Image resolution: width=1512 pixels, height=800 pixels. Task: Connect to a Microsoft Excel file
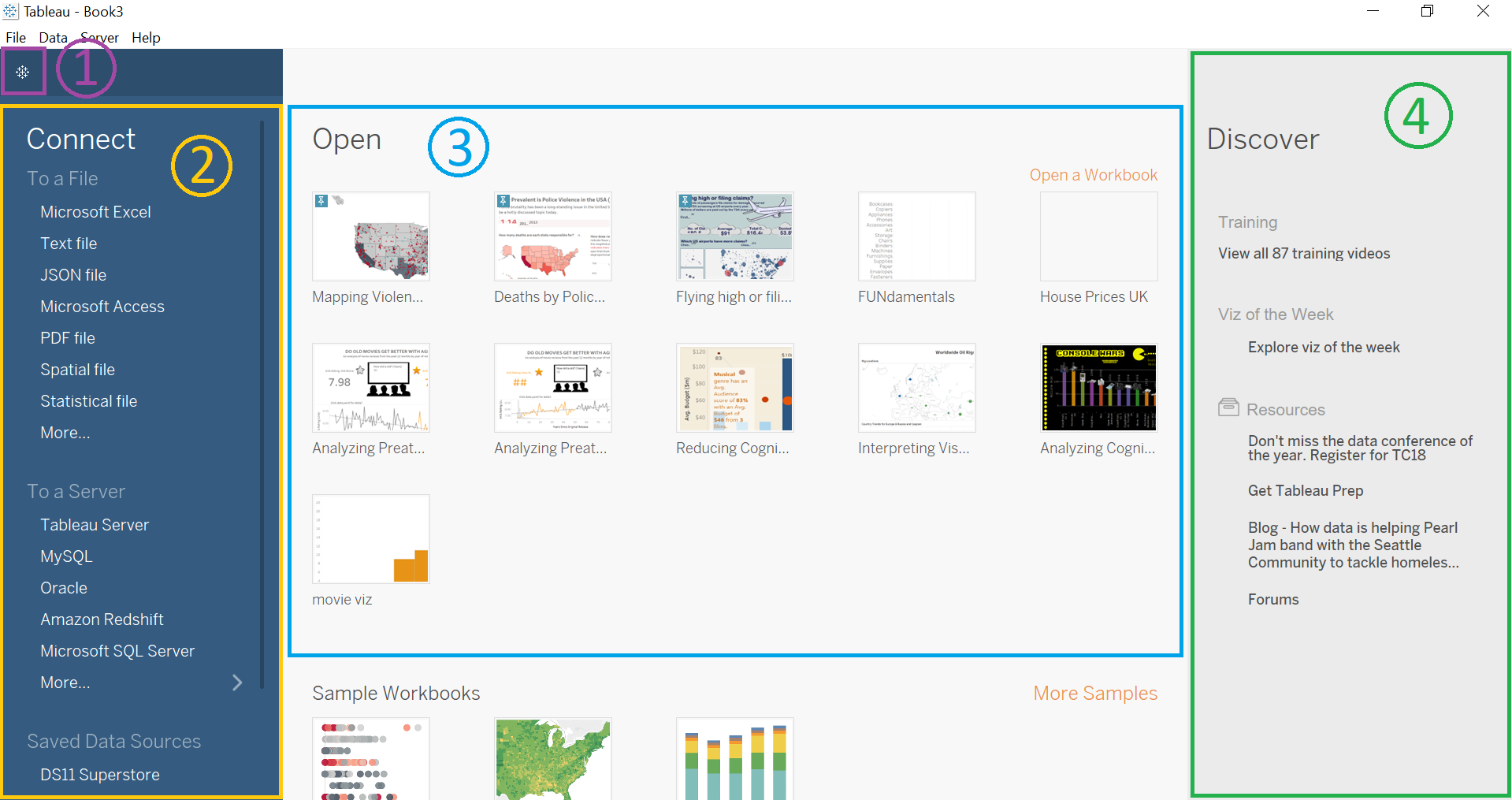(x=95, y=212)
